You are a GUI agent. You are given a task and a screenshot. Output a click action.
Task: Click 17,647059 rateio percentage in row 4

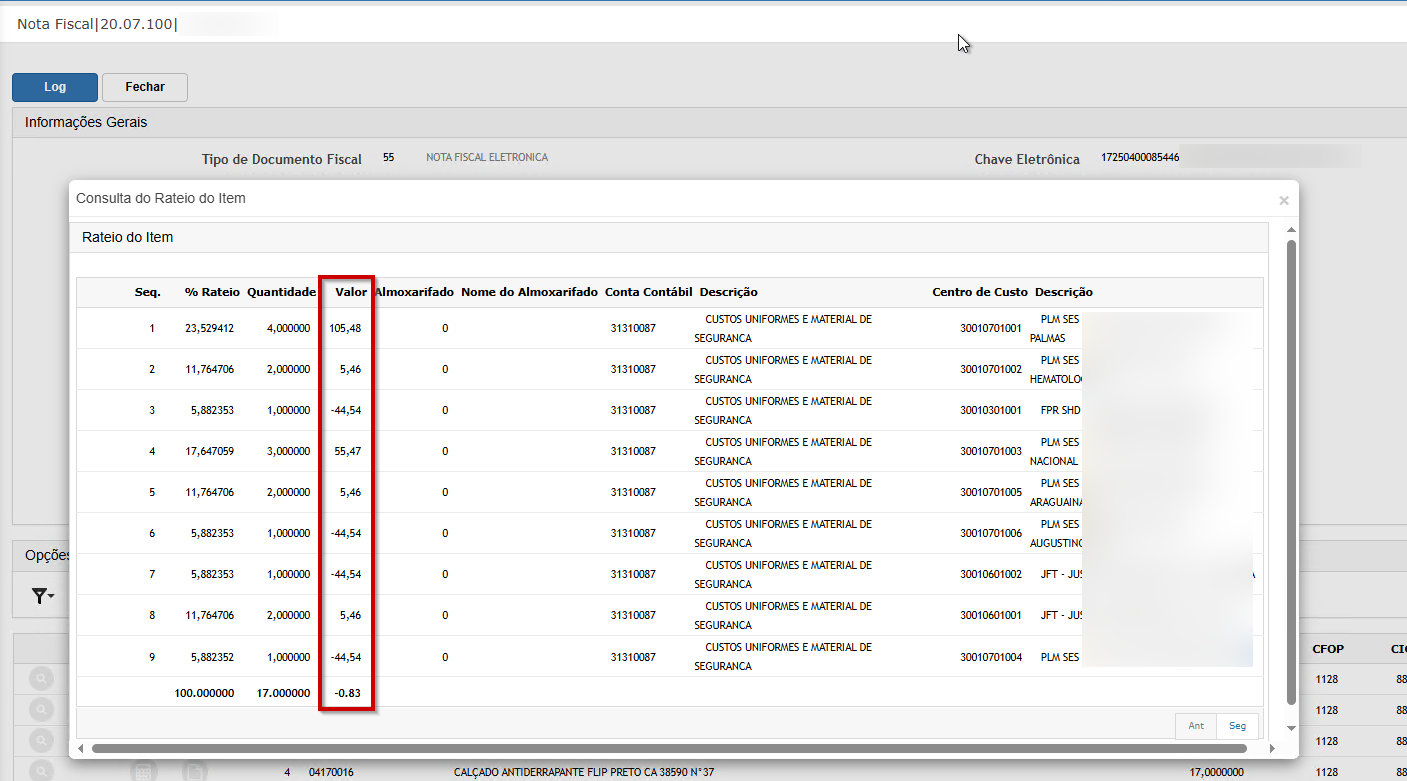(210, 451)
